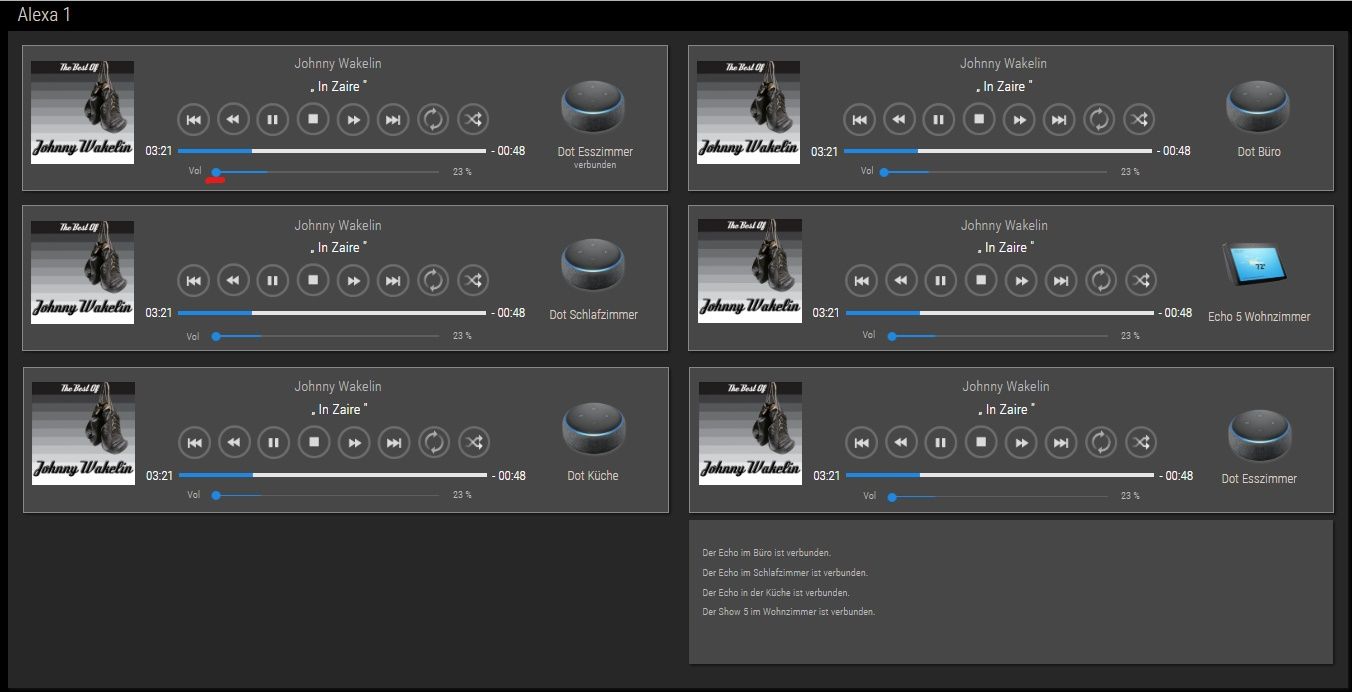This screenshot has width=1352, height=692.
Task: Fast-forward the song on Dot Schlafzimmer
Action: click(x=353, y=281)
